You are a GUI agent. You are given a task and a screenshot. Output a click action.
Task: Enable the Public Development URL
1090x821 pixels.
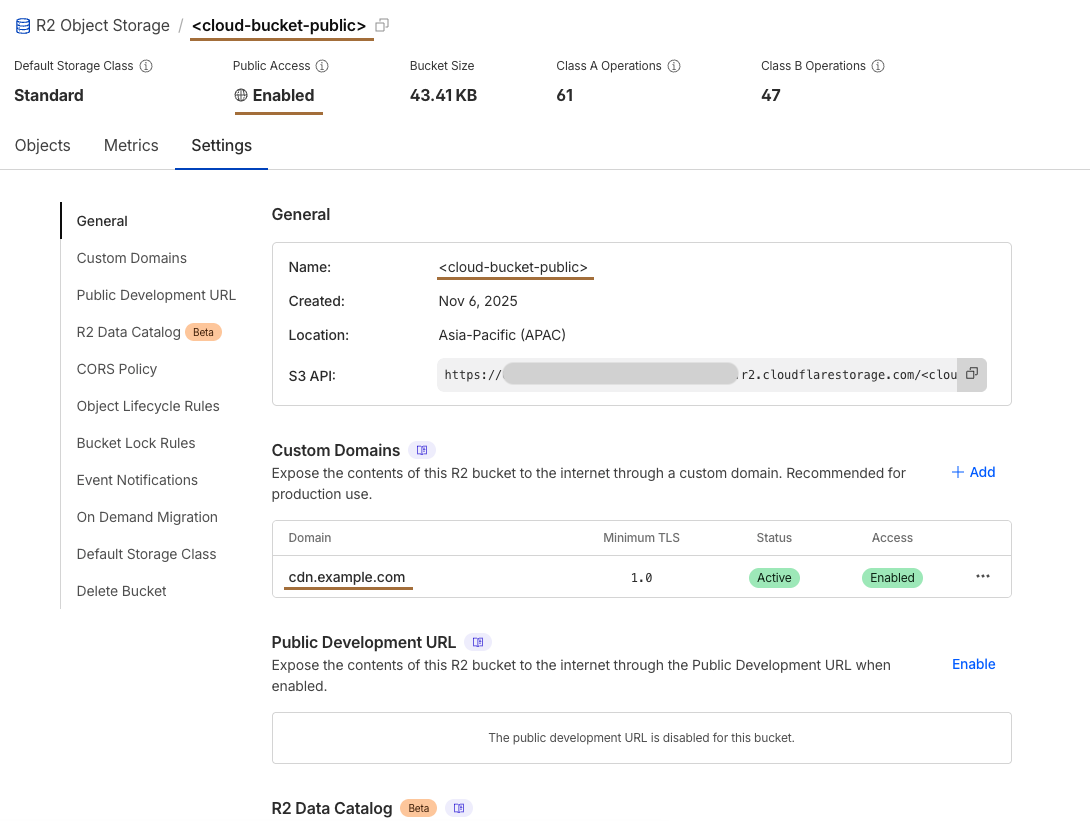tap(972, 664)
